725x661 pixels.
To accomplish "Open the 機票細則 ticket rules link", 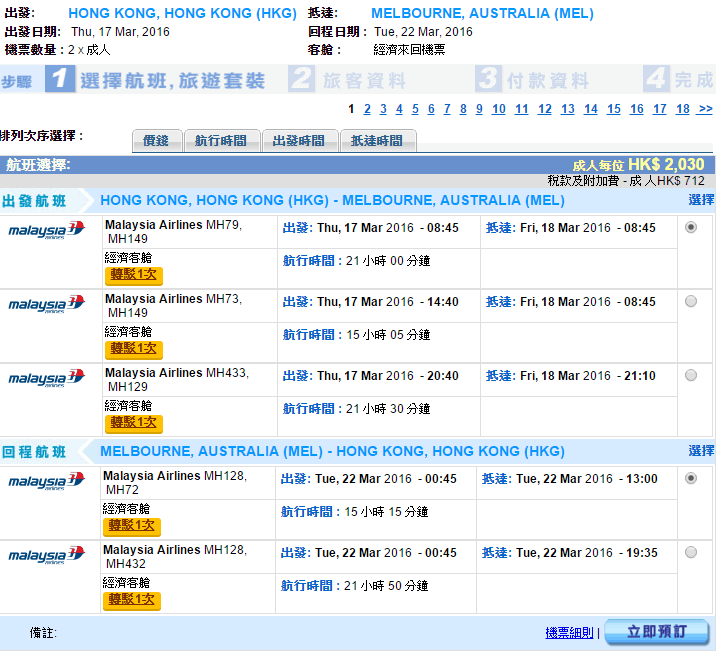I will 569,633.
